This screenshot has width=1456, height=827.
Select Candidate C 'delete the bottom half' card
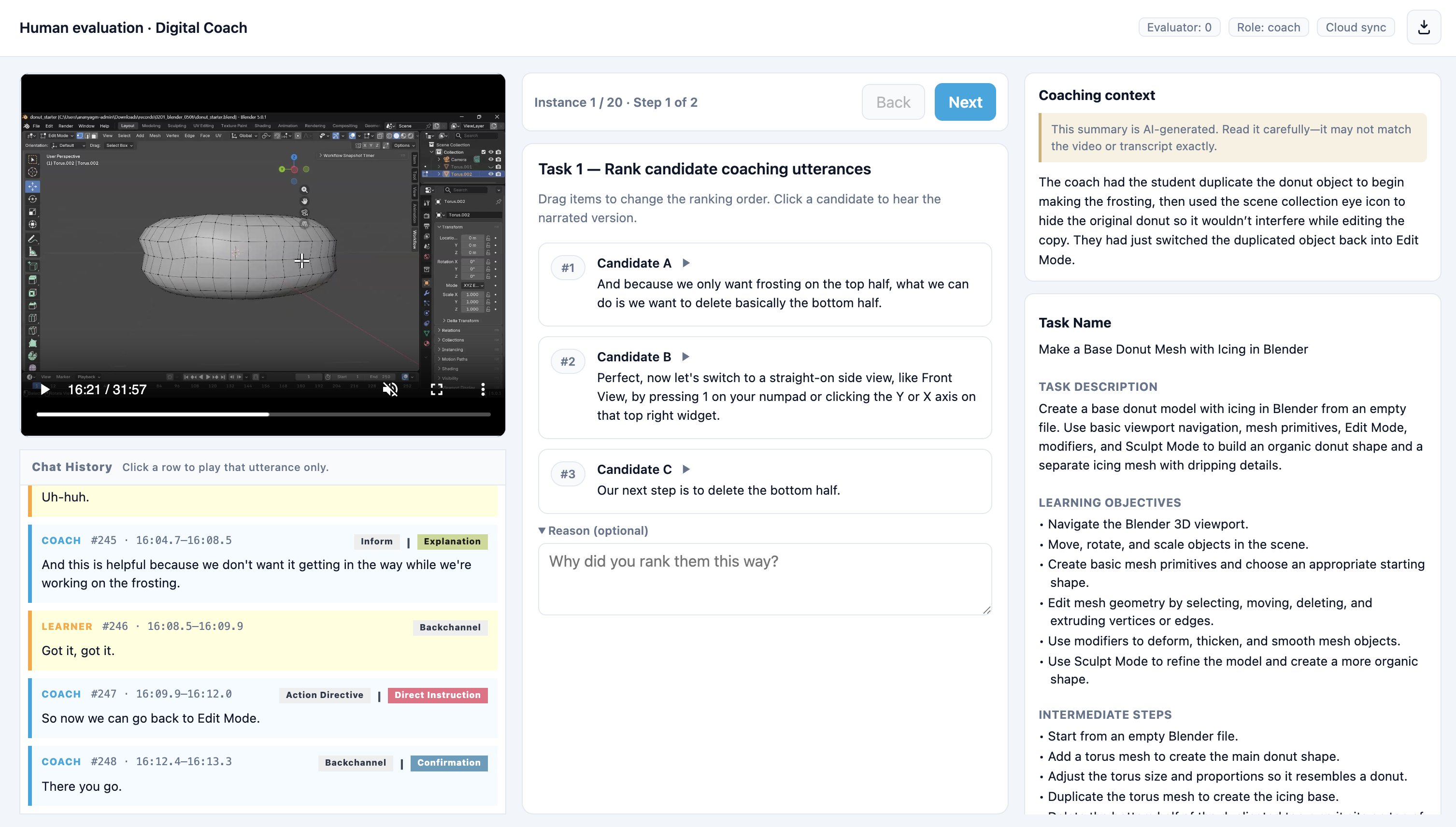click(764, 481)
